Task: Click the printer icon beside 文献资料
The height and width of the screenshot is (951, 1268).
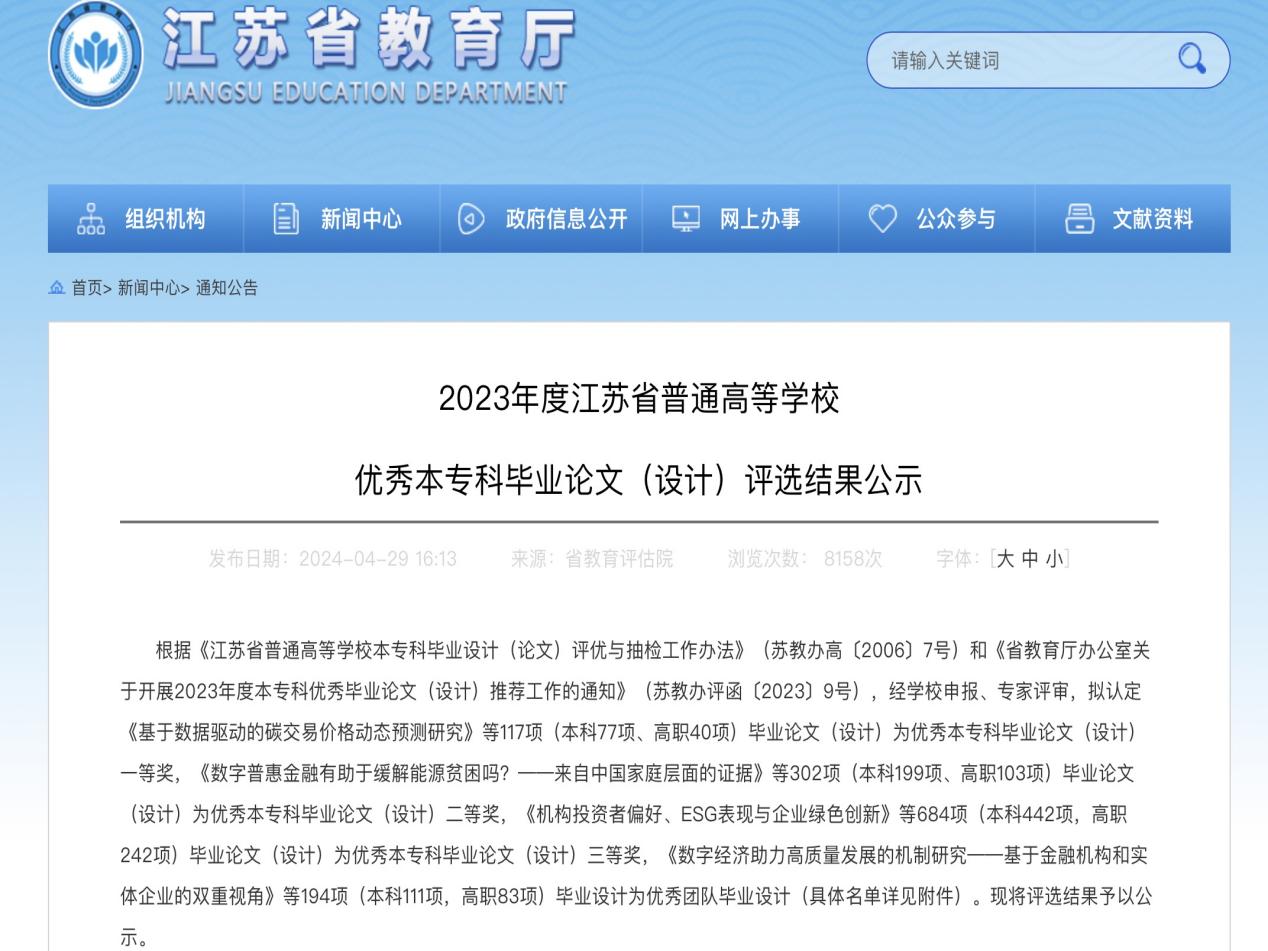Action: point(1079,219)
